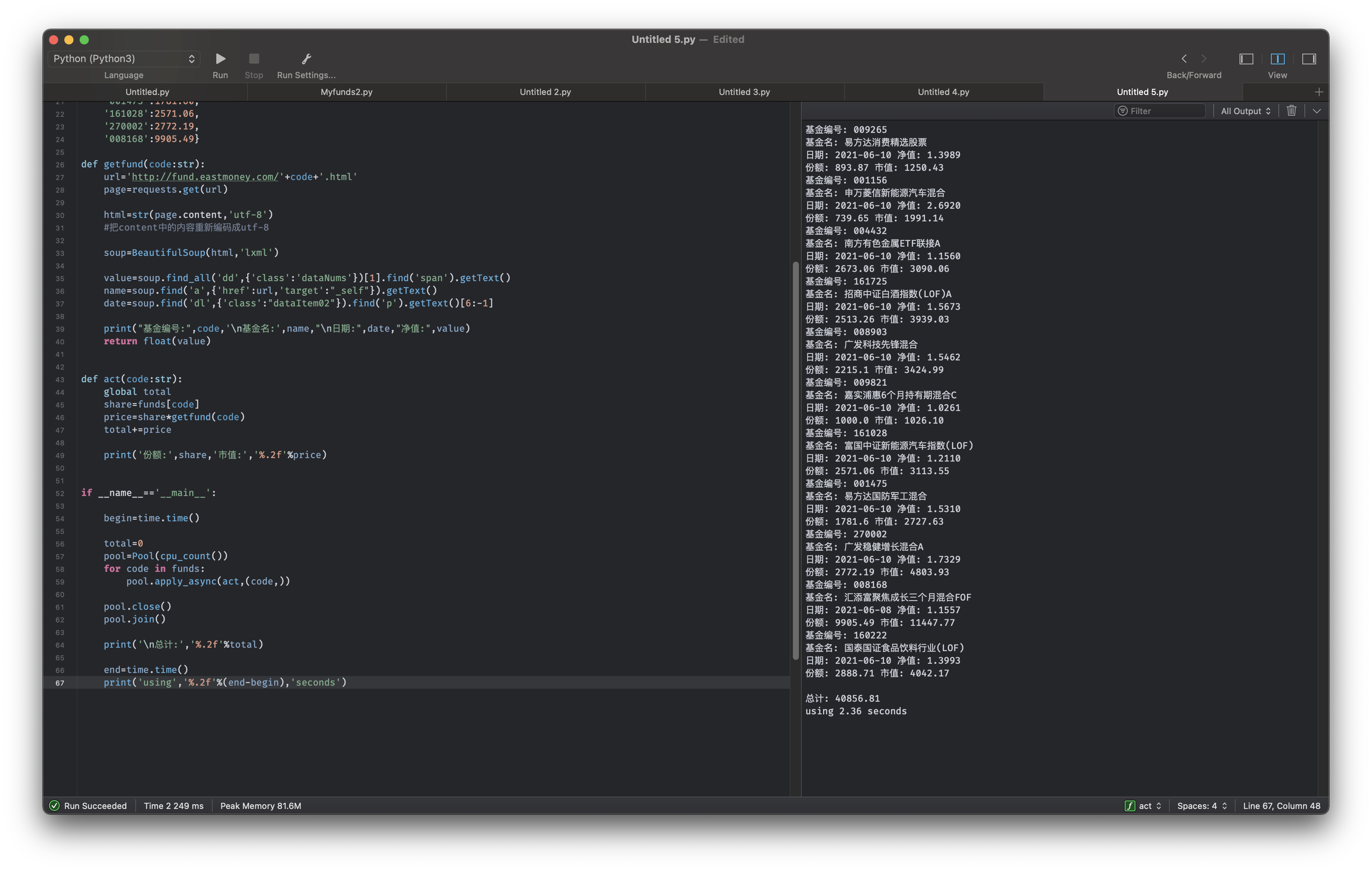Navigate forward with the Forward arrow

pyautogui.click(x=1204, y=59)
